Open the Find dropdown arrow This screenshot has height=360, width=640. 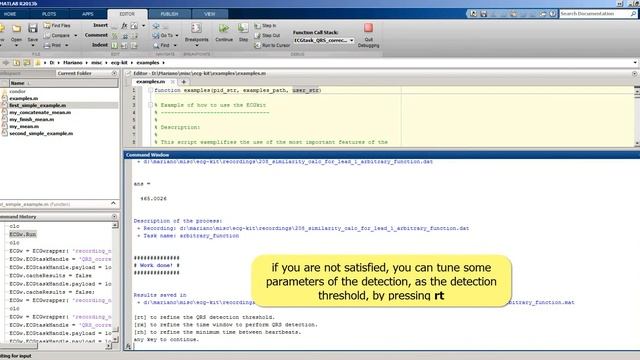coord(175,45)
